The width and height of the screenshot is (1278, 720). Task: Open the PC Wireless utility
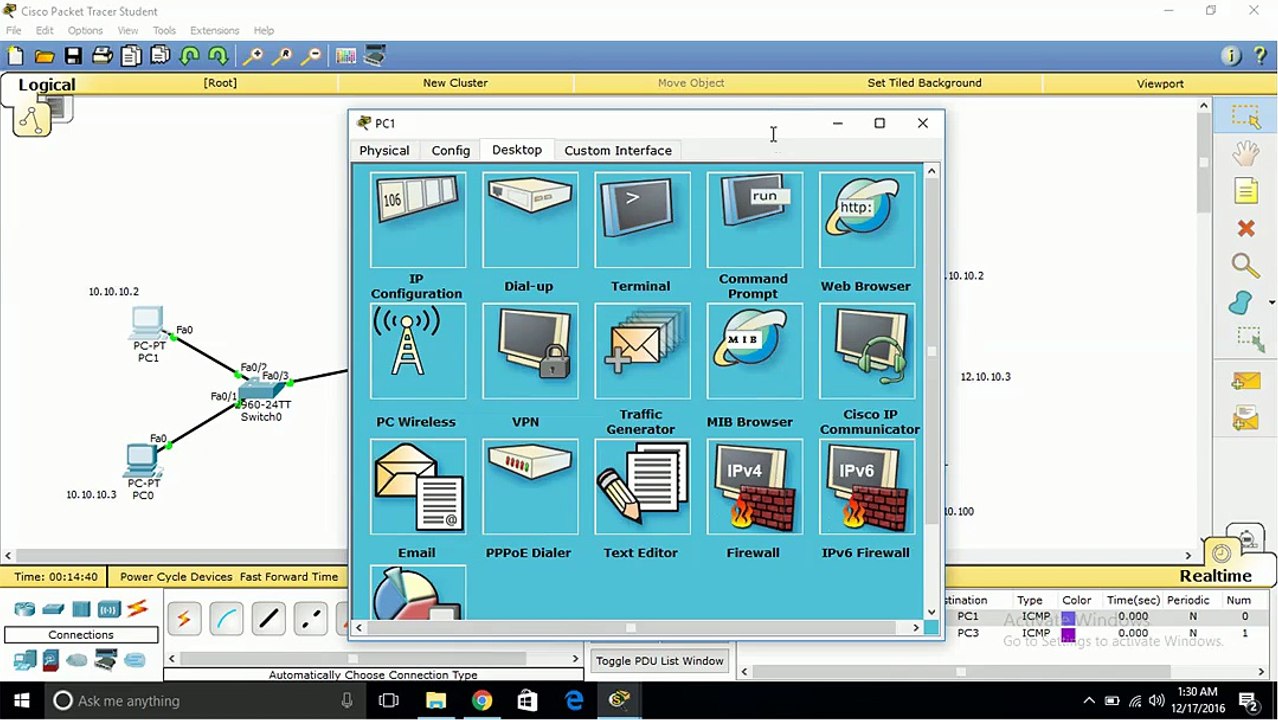tap(417, 352)
